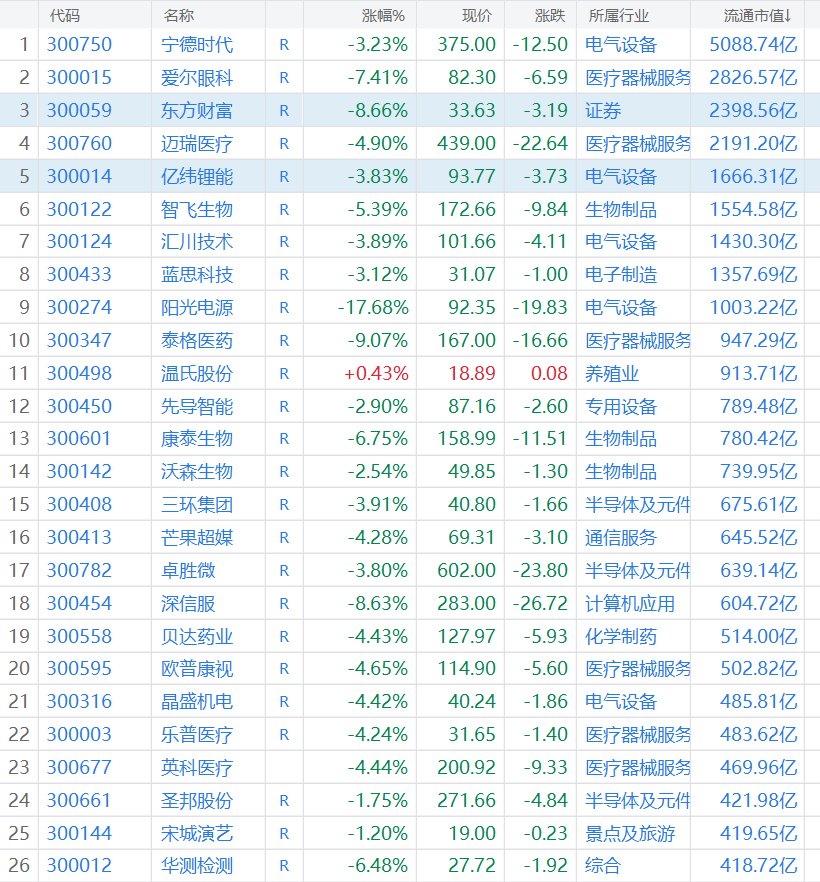820x882 pixels.
Task: Select the 迈瑞医疗 stock name
Action: click(197, 143)
